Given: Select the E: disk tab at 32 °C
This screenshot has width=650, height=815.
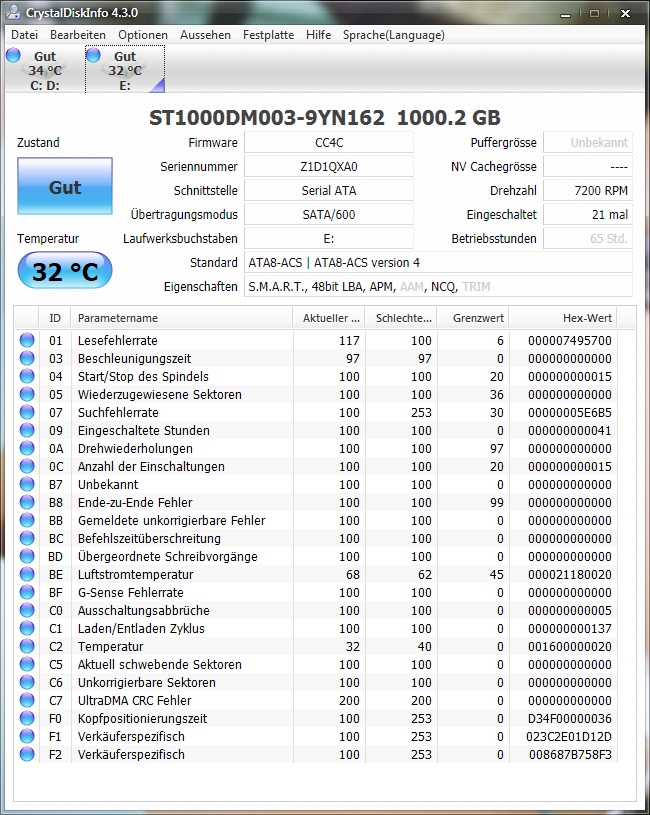Looking at the screenshot, I should tap(125, 70).
